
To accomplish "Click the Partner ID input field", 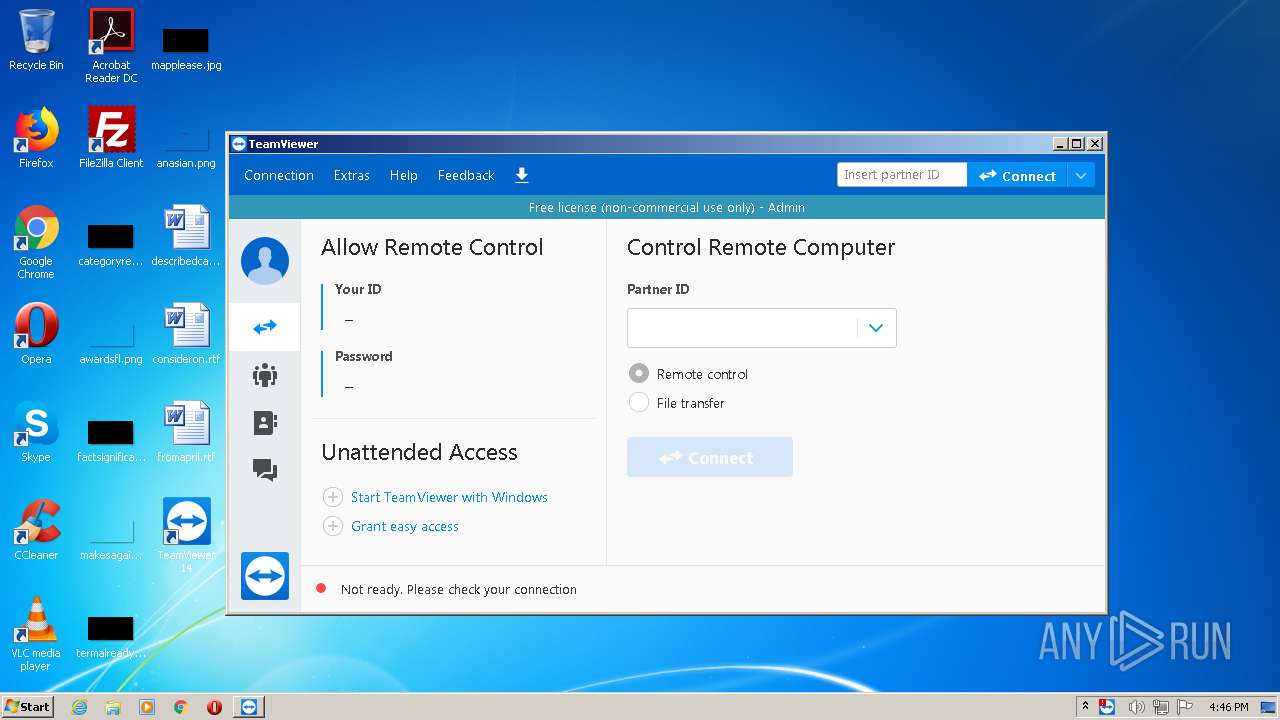I will pyautogui.click(x=742, y=328).
